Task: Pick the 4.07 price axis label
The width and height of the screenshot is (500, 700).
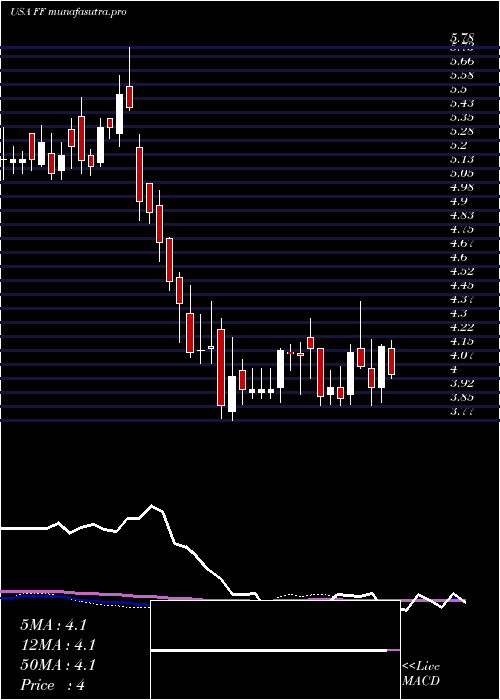Action: coord(462,355)
